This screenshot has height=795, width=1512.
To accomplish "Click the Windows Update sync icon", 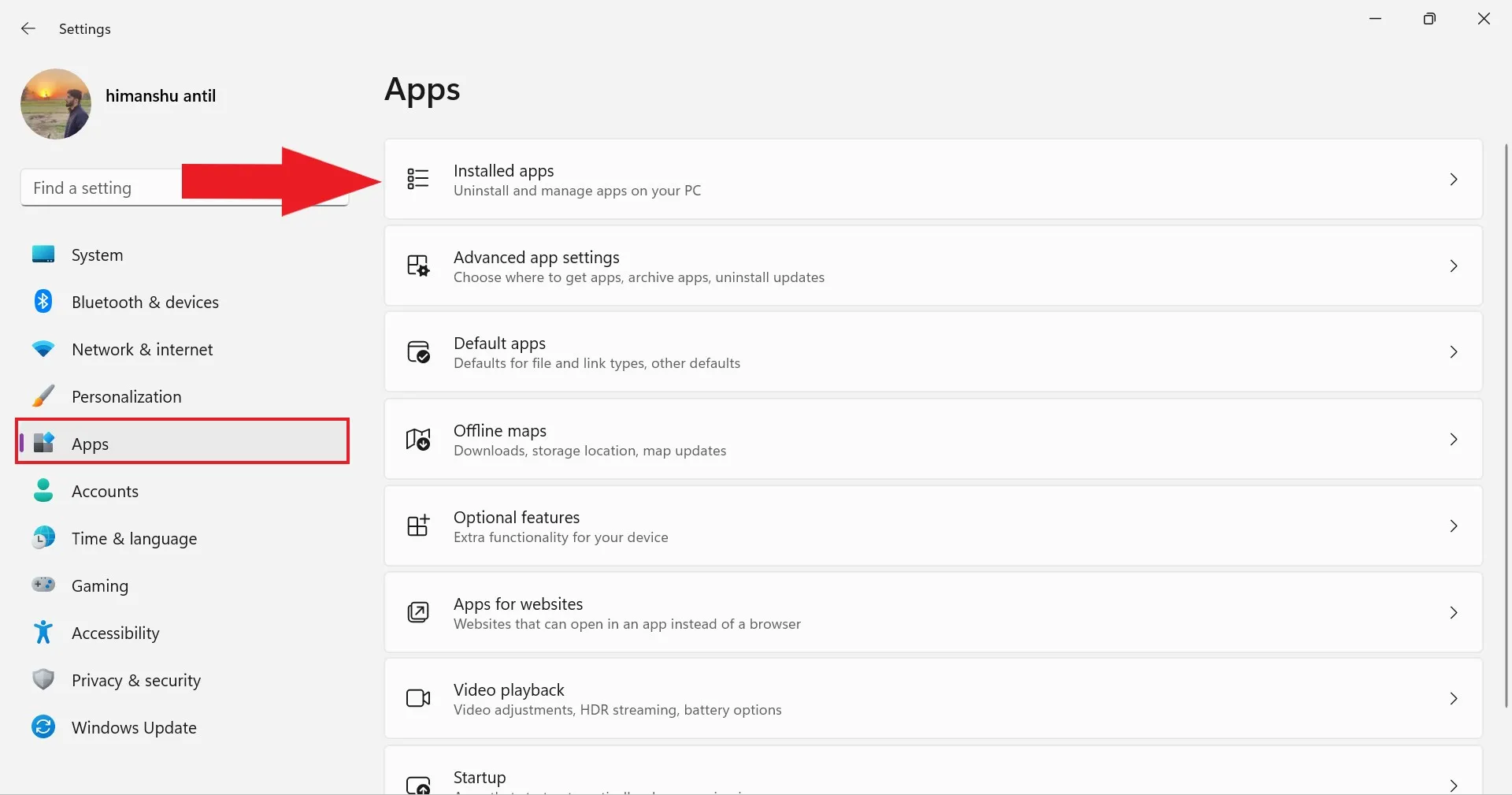I will [43, 726].
